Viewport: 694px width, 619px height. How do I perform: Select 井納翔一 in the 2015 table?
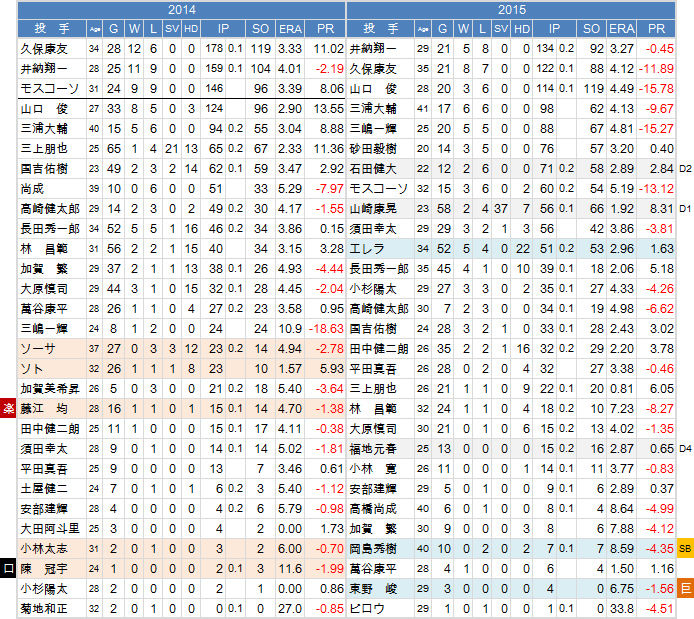point(373,49)
